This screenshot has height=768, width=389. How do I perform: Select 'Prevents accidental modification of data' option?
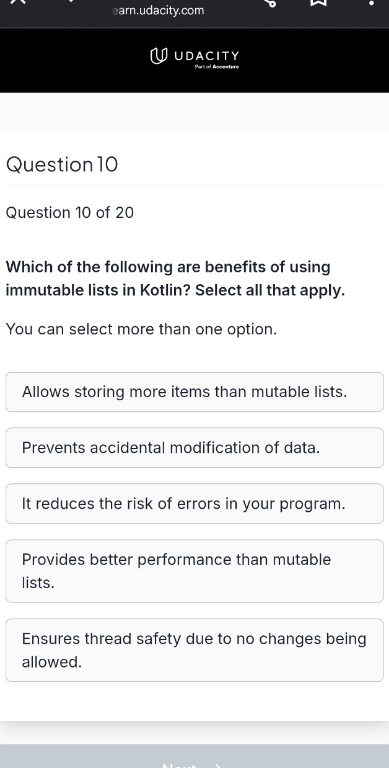(194, 448)
